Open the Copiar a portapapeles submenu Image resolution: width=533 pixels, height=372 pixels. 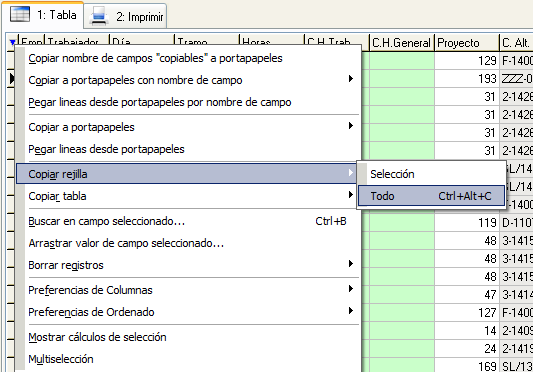(189, 127)
